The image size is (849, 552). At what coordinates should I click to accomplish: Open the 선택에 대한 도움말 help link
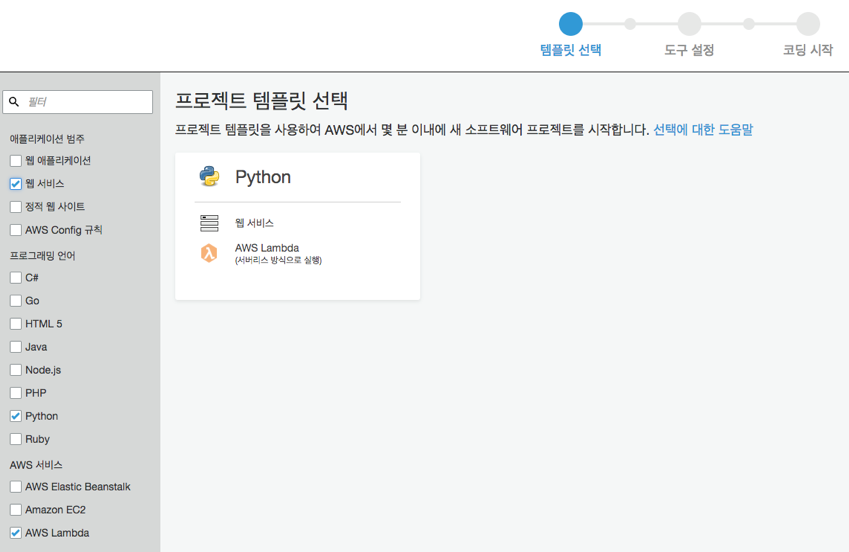703,130
